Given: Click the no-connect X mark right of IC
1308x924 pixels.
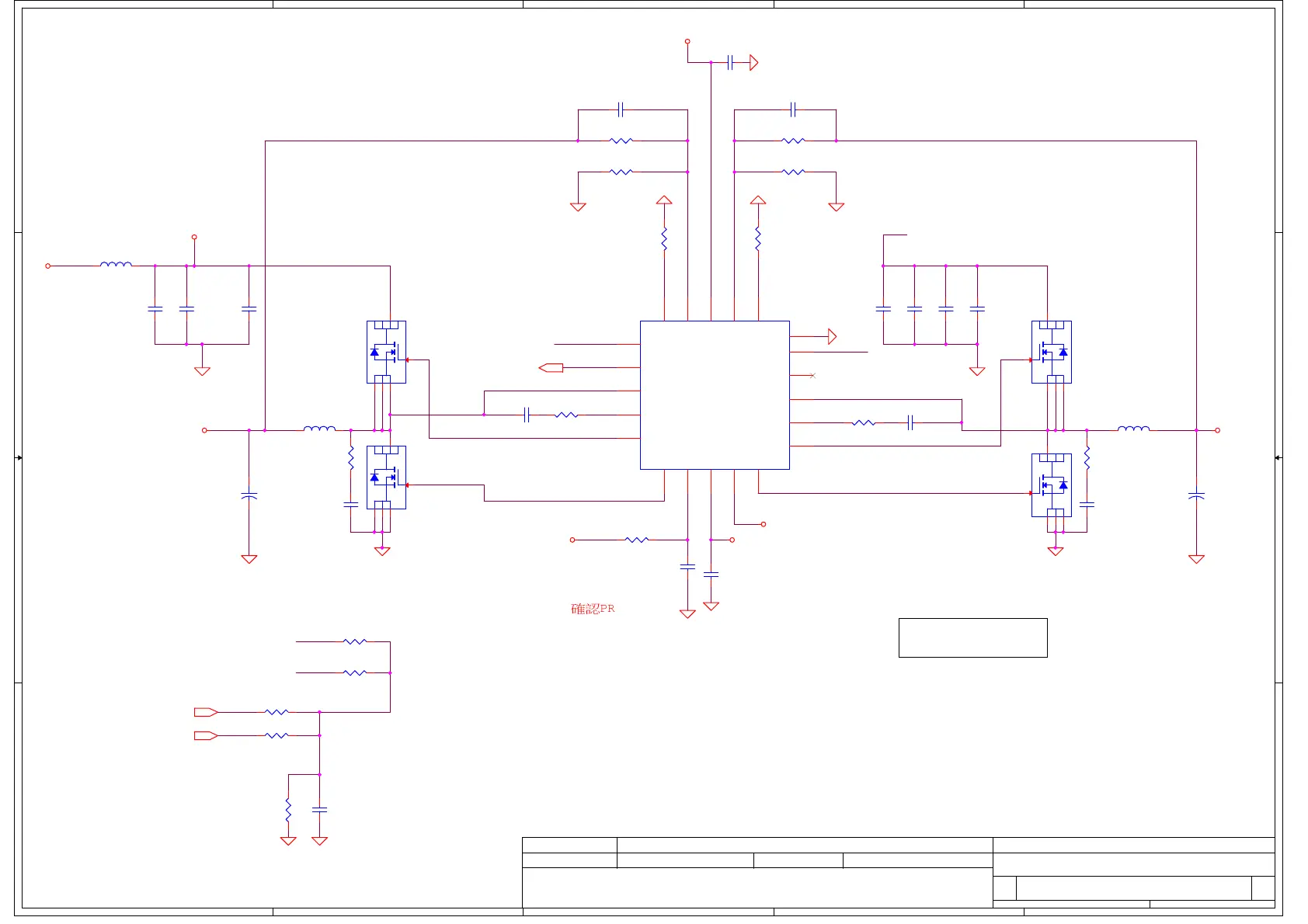Looking at the screenshot, I should (812, 376).
